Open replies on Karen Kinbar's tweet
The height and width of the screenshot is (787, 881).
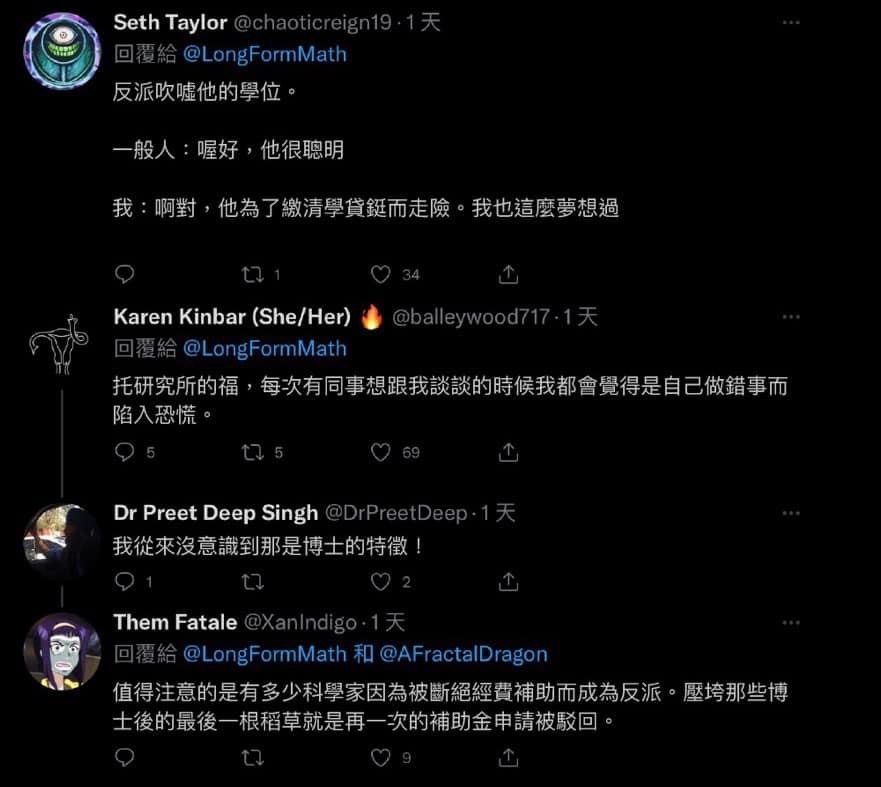pyautogui.click(x=124, y=452)
